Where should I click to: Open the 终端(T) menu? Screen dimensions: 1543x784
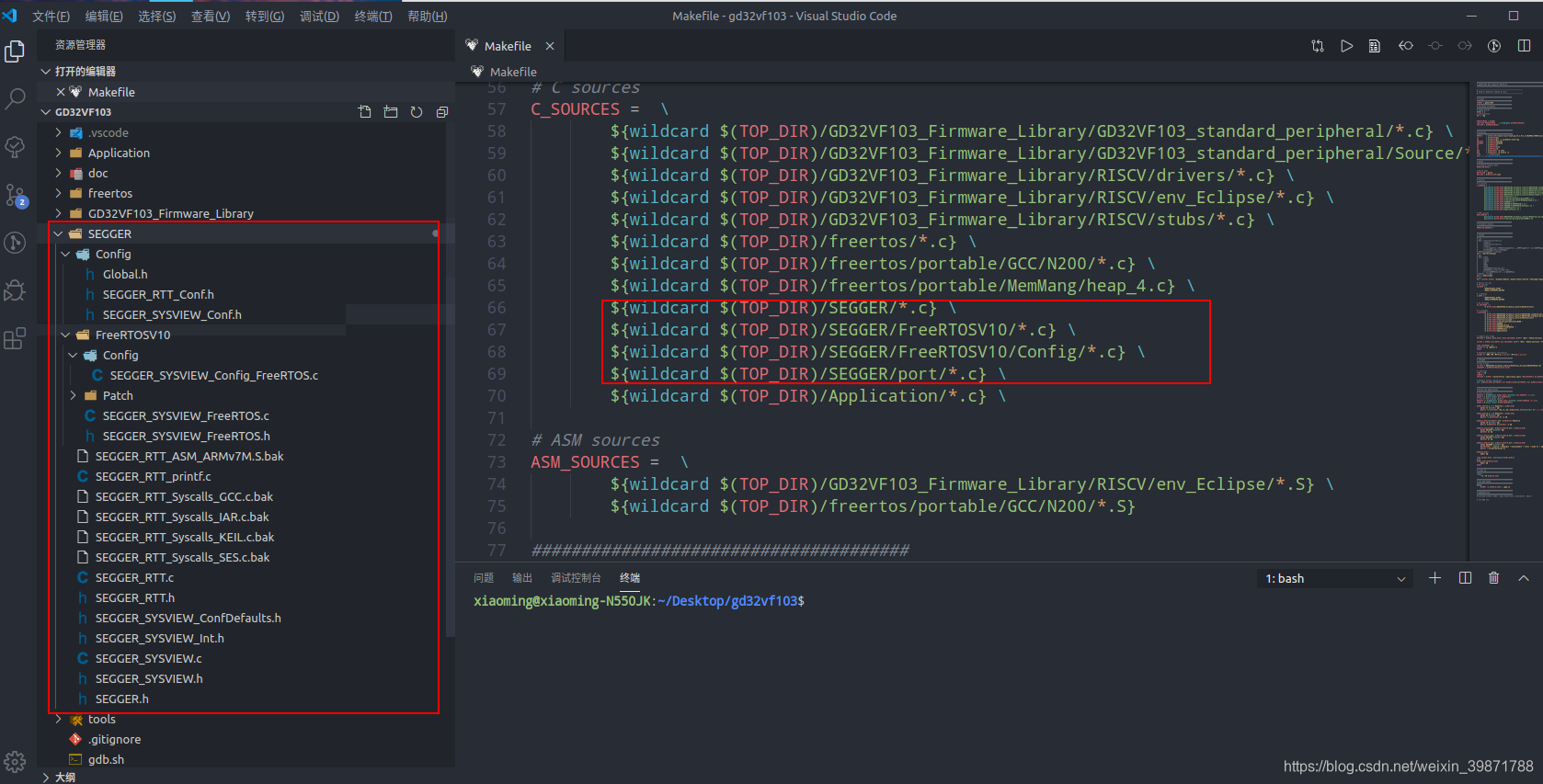pyautogui.click(x=373, y=16)
